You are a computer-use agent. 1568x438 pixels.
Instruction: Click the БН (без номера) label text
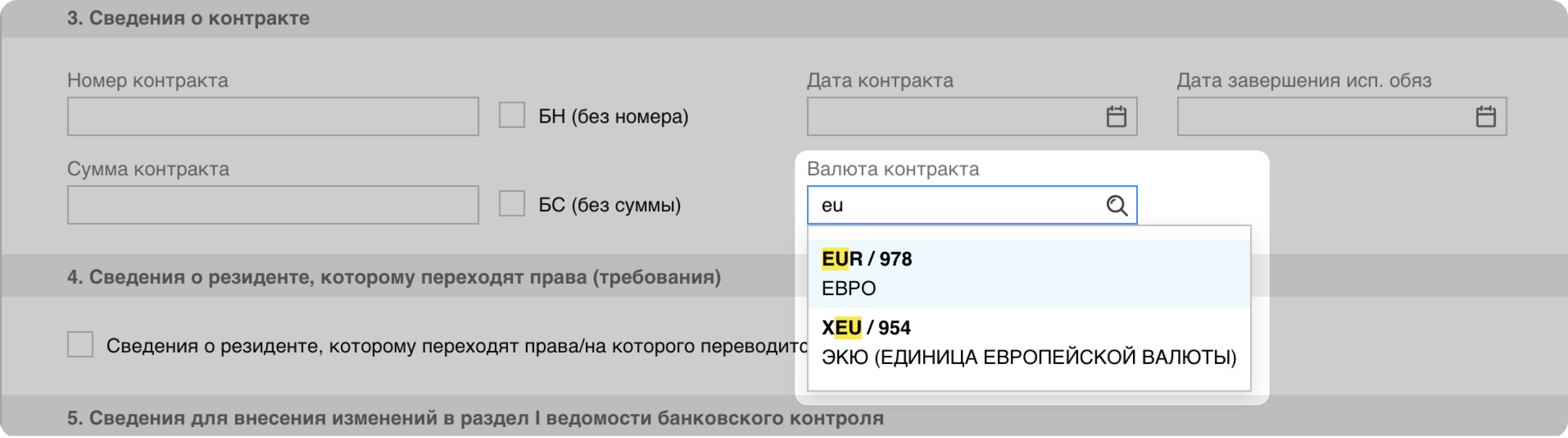pyautogui.click(x=613, y=117)
